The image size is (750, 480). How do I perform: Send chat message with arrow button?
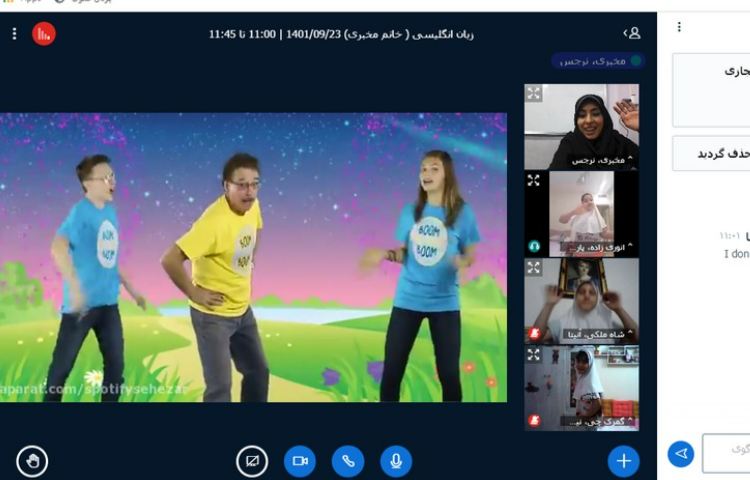[x=681, y=454]
